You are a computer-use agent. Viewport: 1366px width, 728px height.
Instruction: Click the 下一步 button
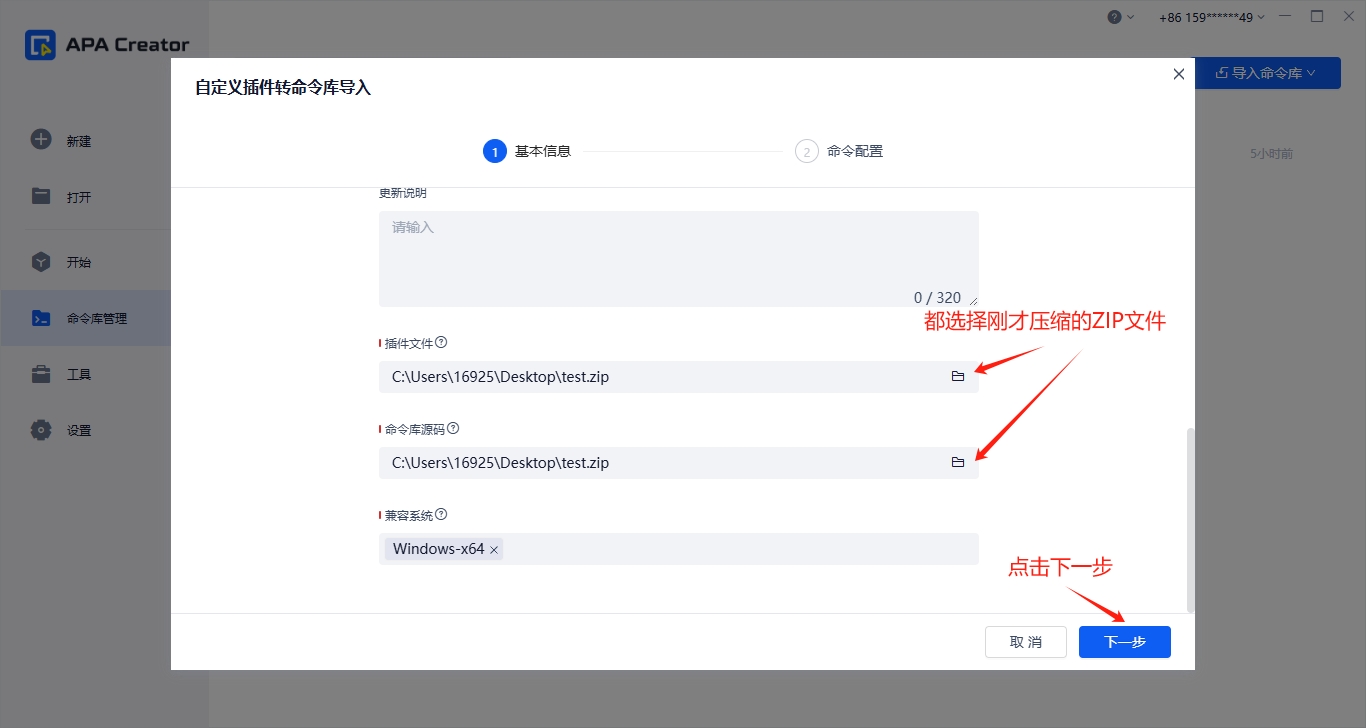[1125, 642]
